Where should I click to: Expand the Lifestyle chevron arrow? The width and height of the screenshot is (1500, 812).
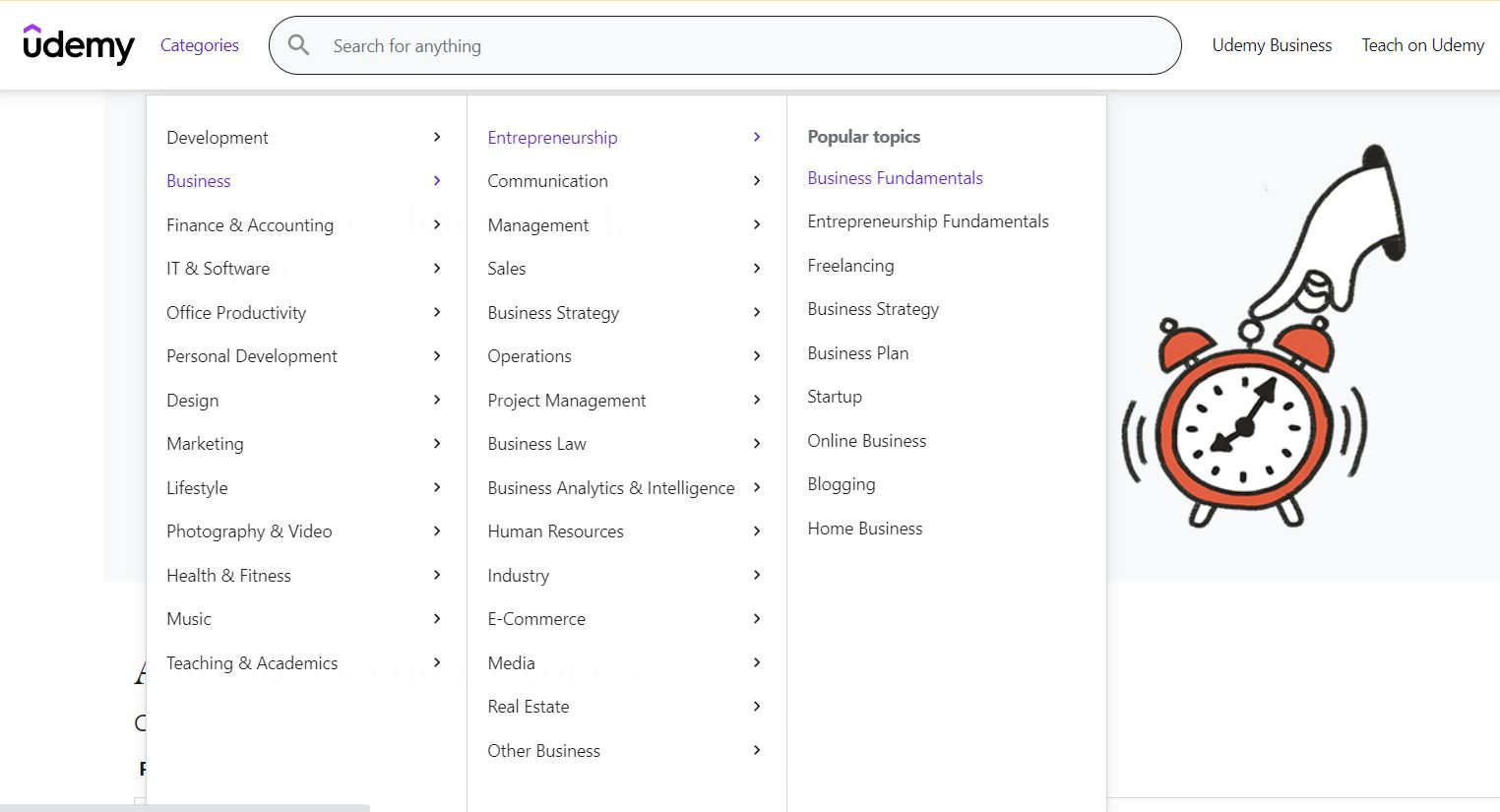437,487
